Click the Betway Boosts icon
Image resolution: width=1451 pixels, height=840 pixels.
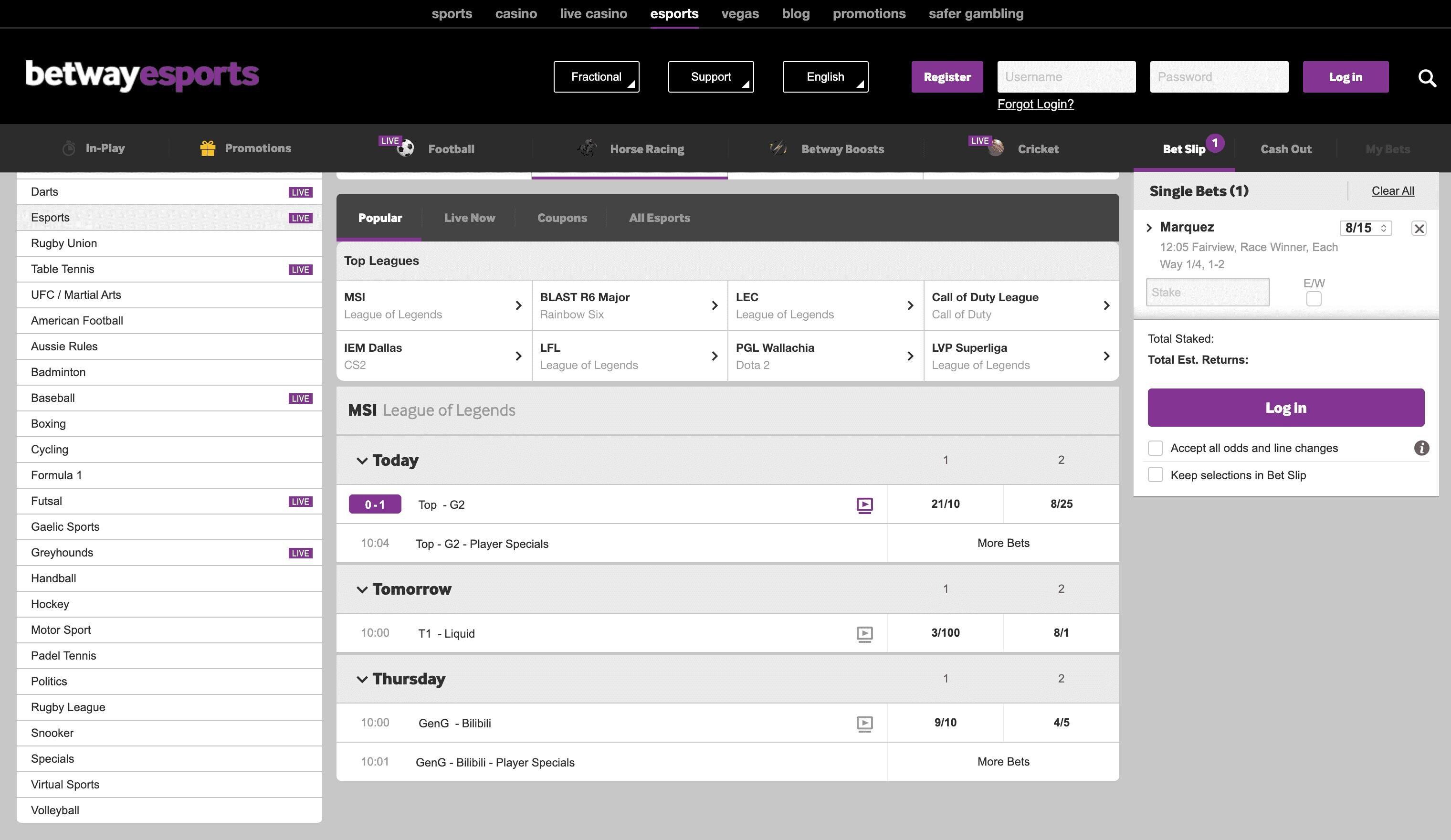(x=778, y=148)
